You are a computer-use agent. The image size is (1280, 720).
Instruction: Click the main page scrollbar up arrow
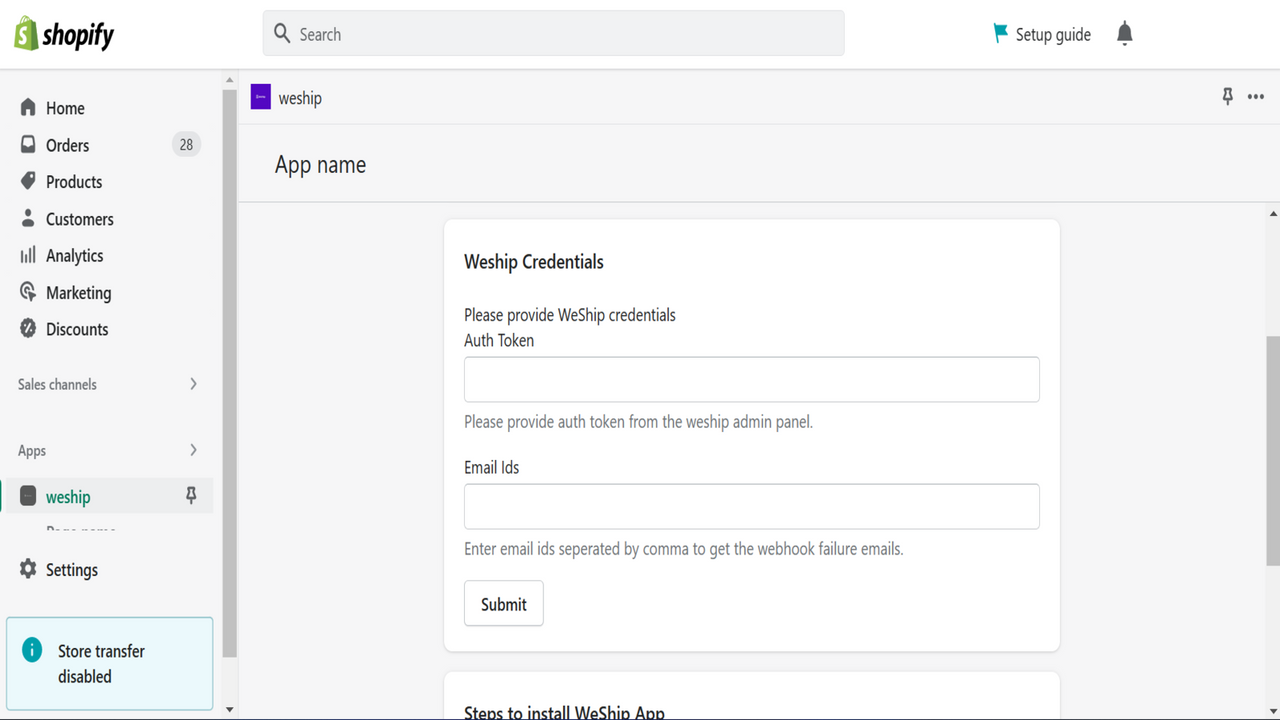click(1273, 214)
